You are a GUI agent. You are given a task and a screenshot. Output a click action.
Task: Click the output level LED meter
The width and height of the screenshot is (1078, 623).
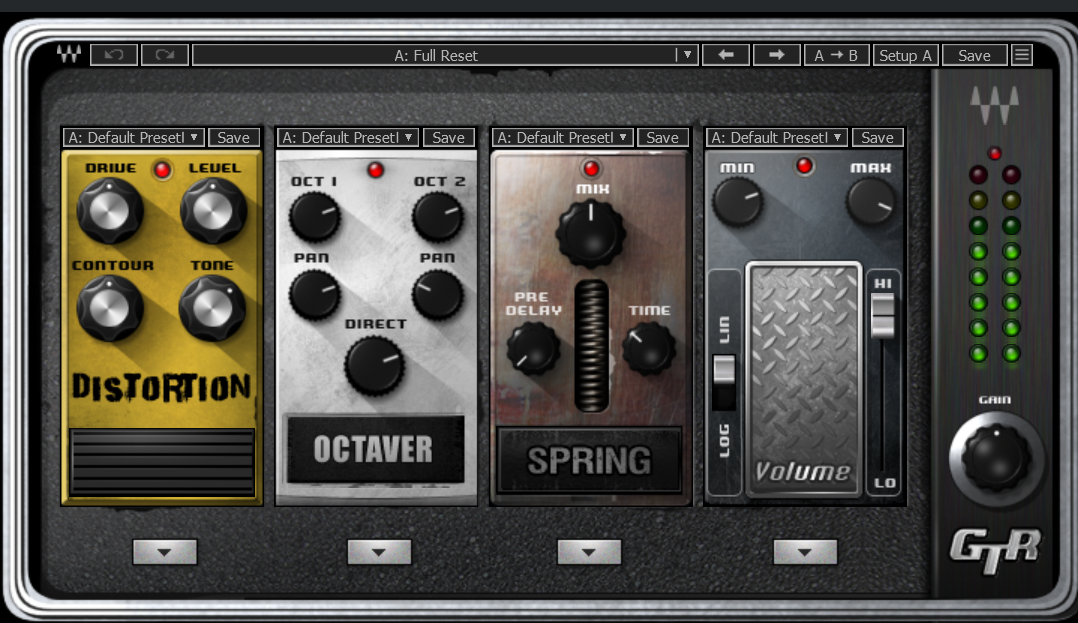coord(995,263)
